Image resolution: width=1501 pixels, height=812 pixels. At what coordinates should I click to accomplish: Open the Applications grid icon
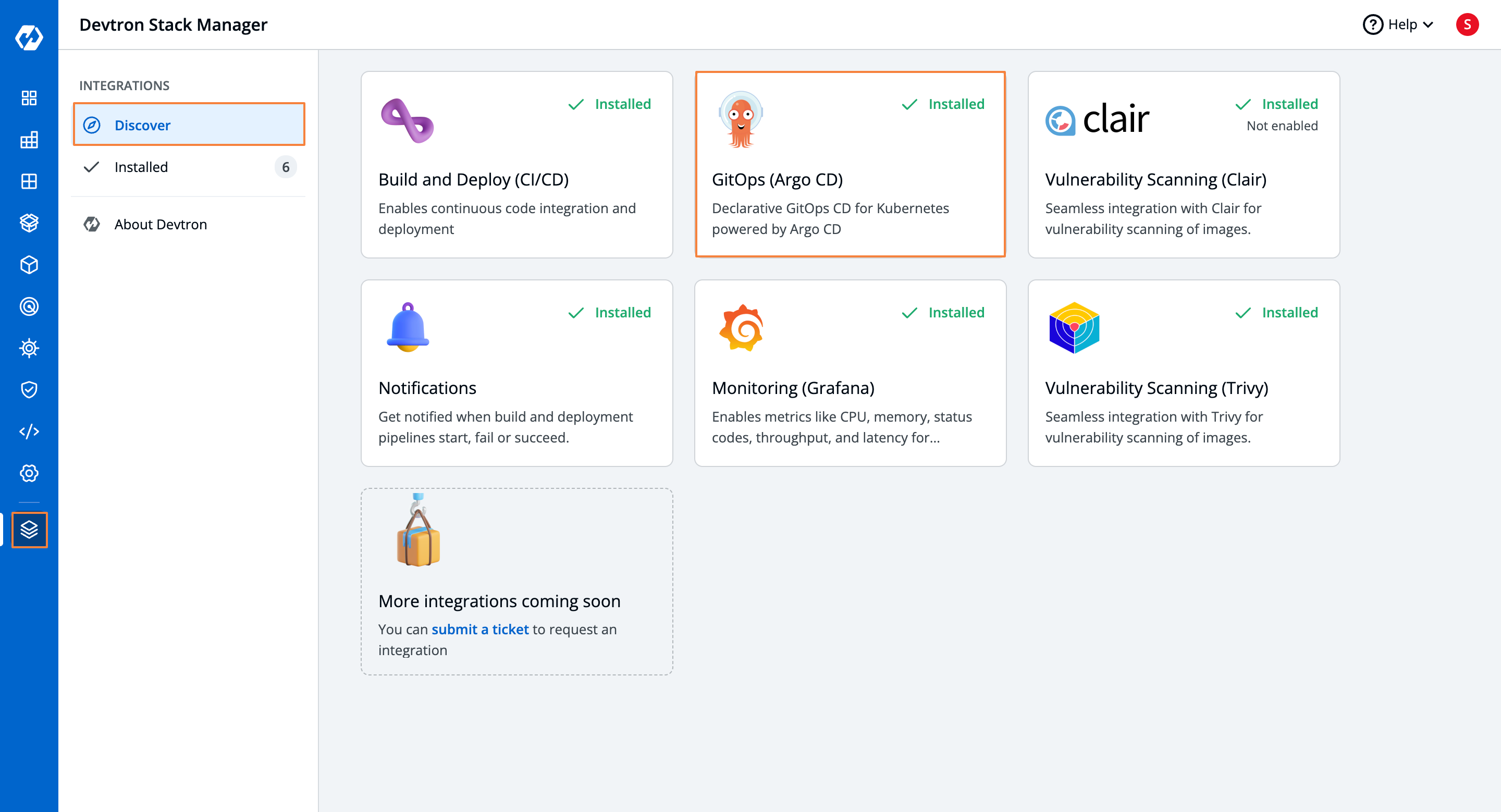click(29, 98)
